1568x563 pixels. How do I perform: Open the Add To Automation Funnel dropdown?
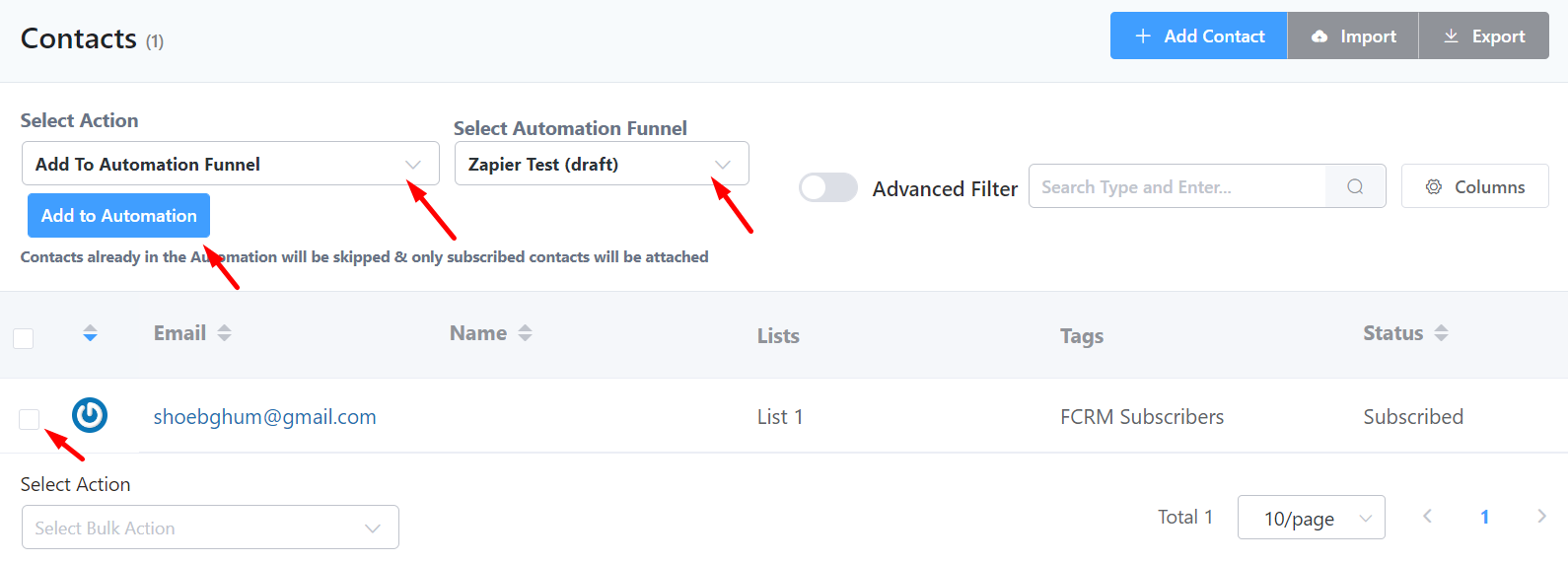(230, 164)
